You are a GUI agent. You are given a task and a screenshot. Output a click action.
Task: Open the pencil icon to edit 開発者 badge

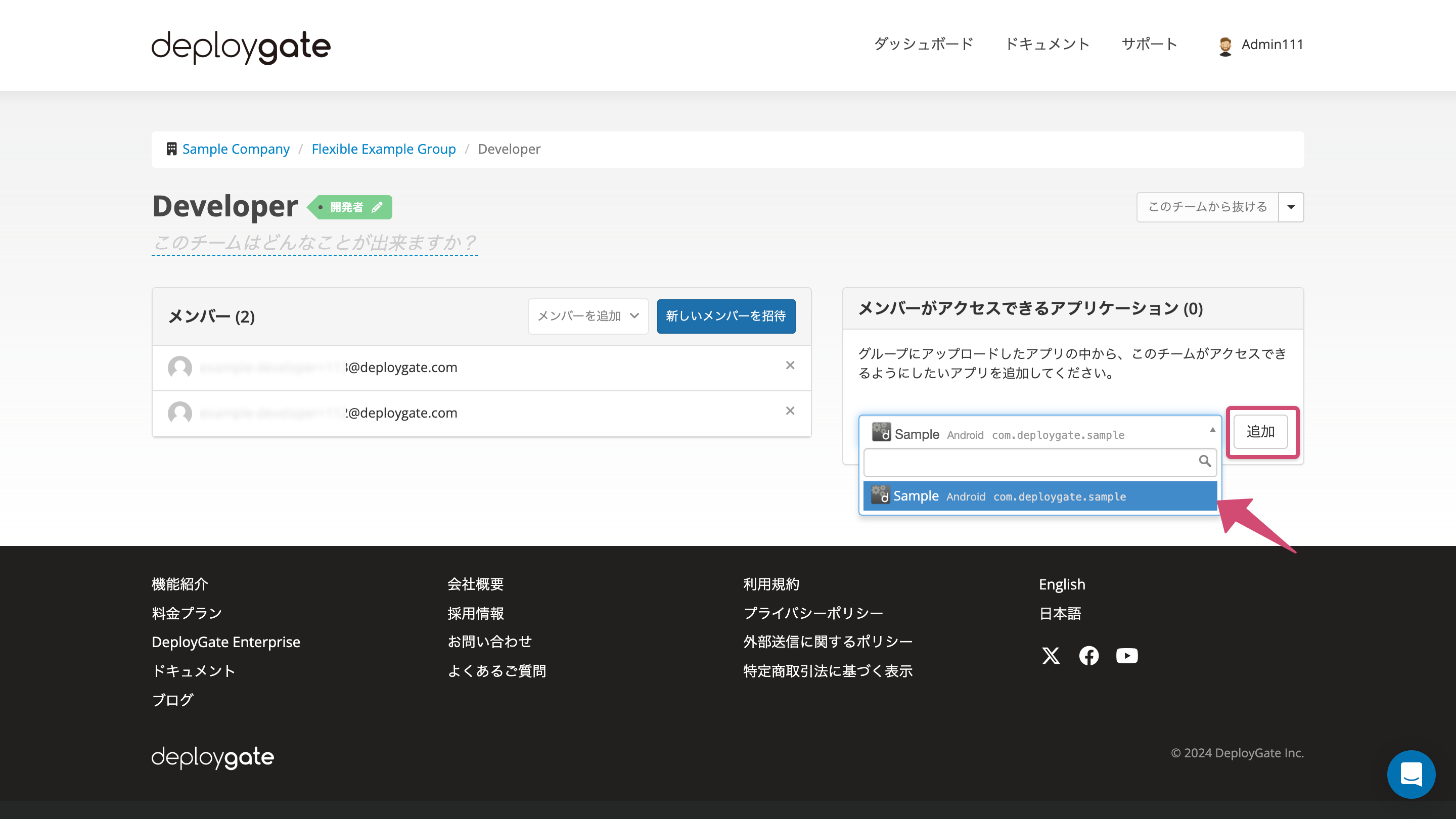pyautogui.click(x=377, y=207)
